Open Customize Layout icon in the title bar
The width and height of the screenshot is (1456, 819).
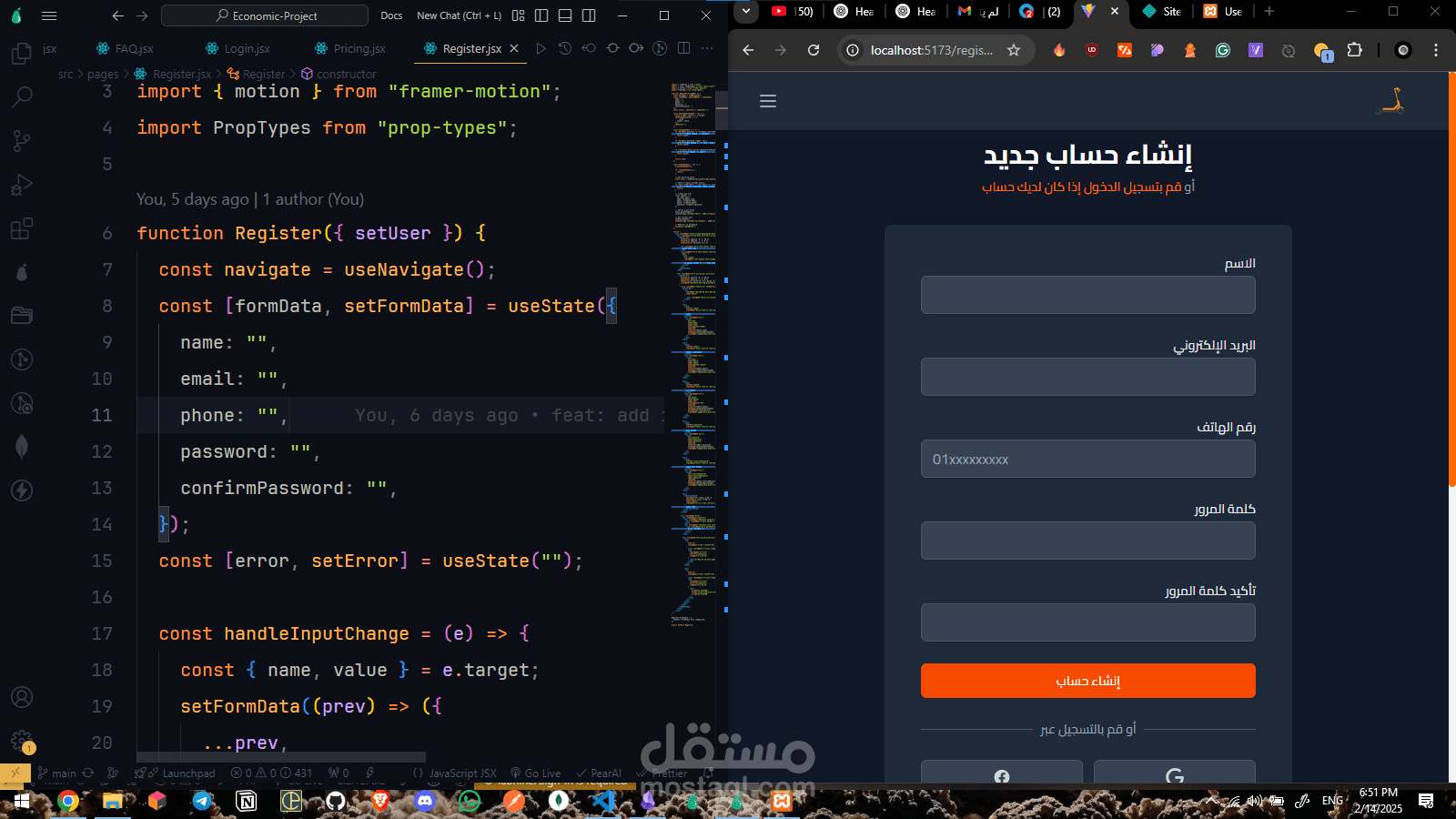518,15
